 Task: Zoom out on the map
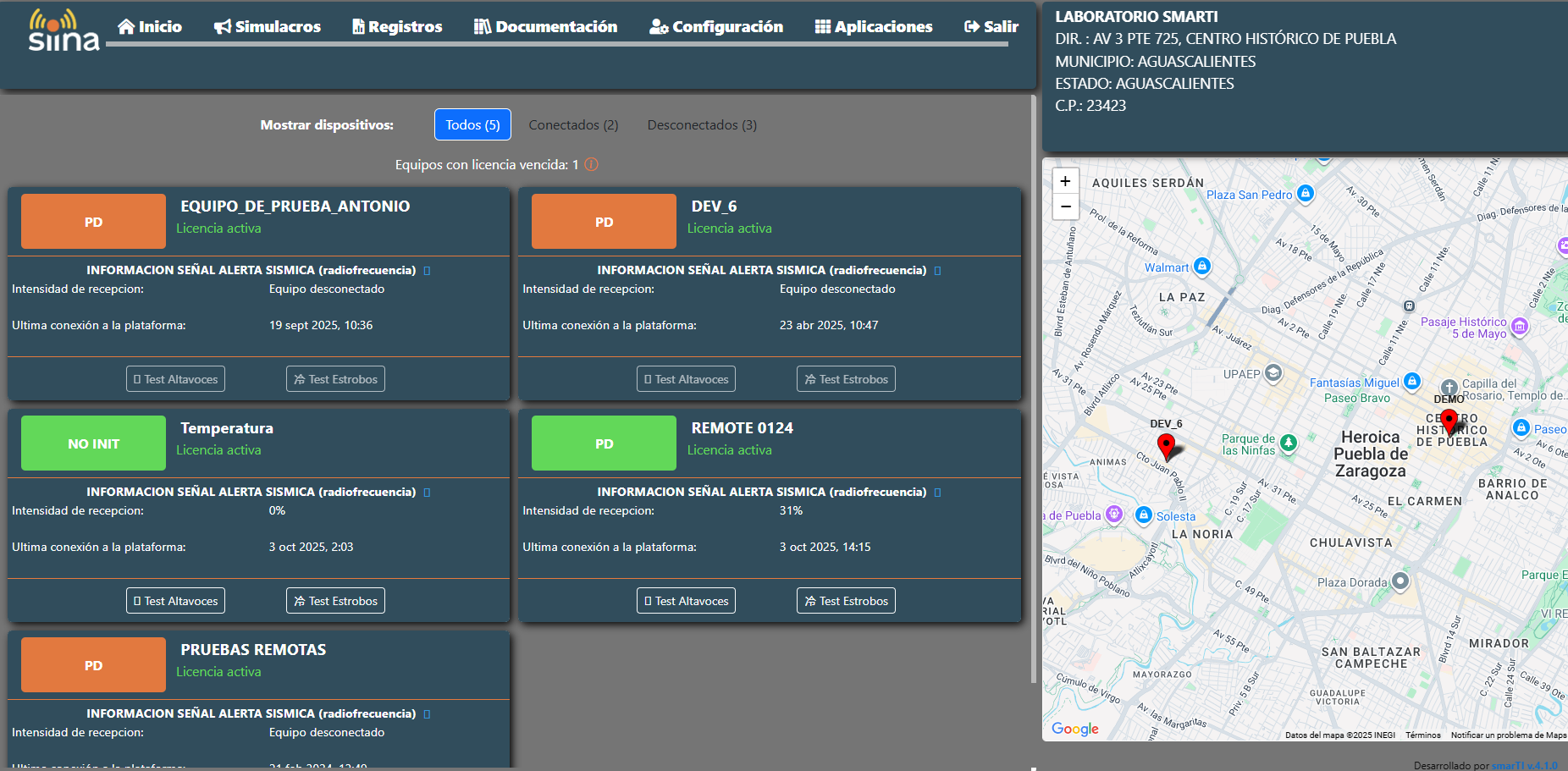1065,207
